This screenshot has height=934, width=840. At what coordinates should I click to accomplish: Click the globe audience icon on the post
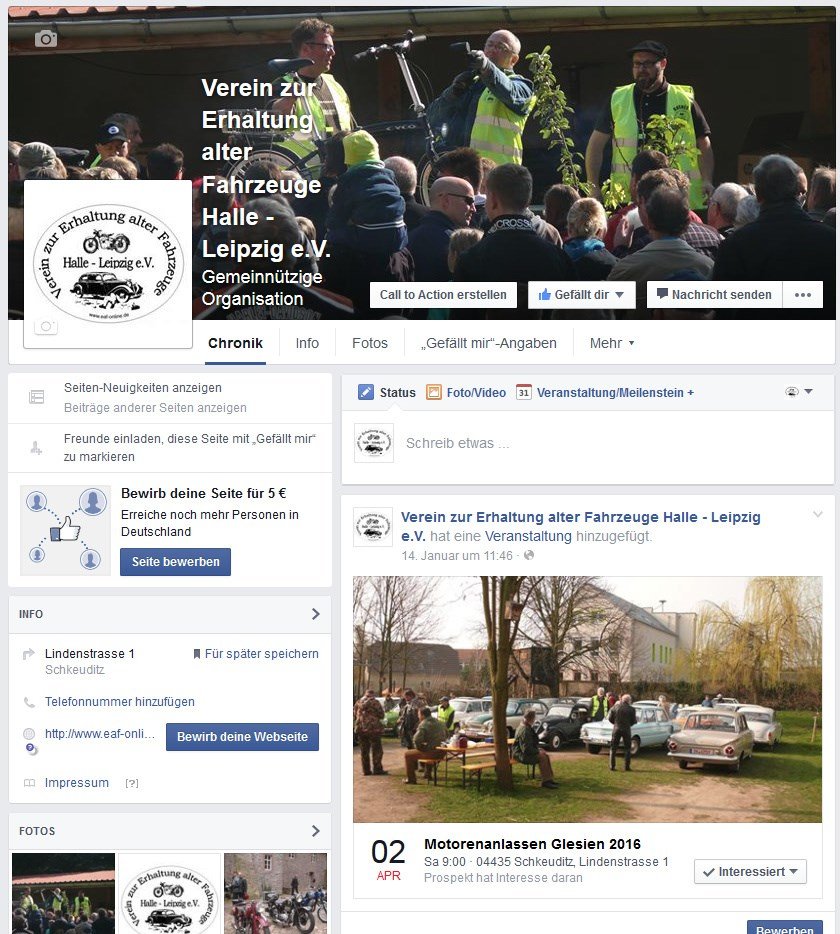click(528, 555)
